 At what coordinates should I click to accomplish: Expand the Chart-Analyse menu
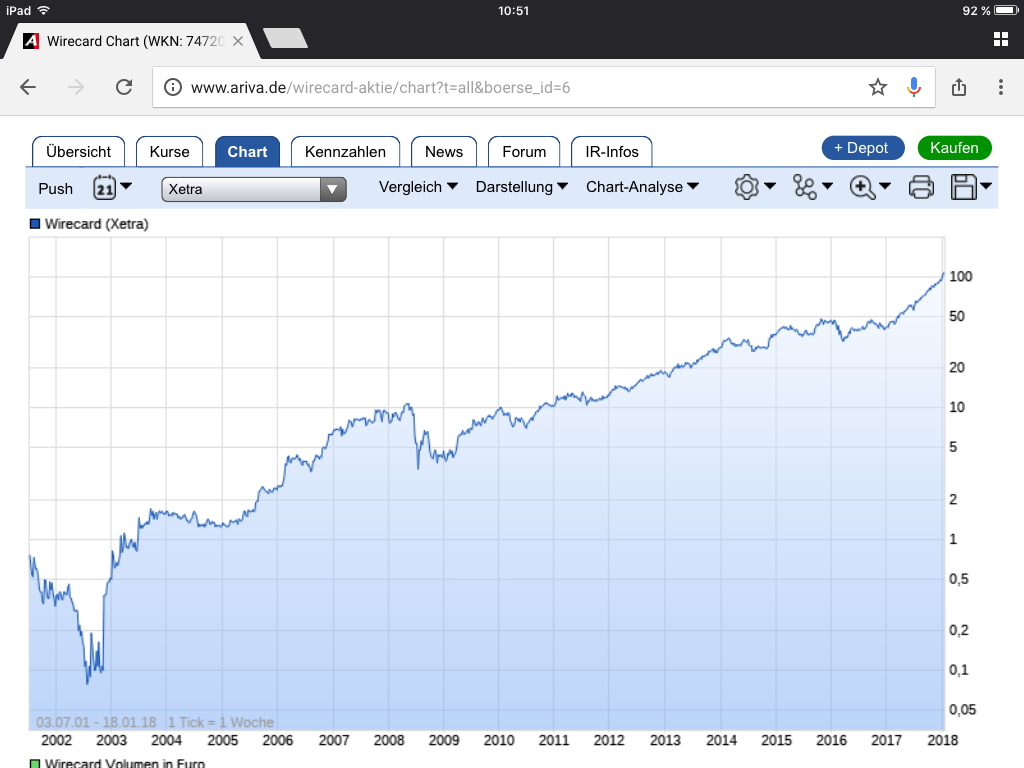[642, 187]
